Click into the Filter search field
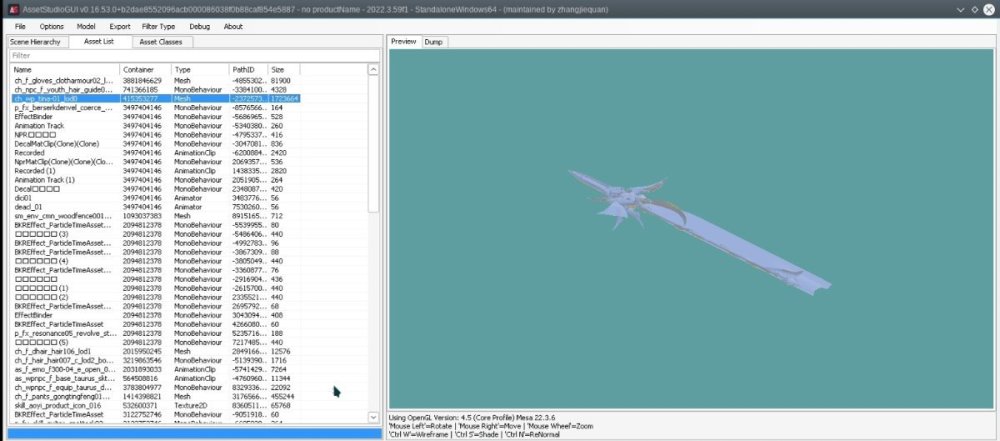This screenshot has height=441, width=1000. pos(190,56)
